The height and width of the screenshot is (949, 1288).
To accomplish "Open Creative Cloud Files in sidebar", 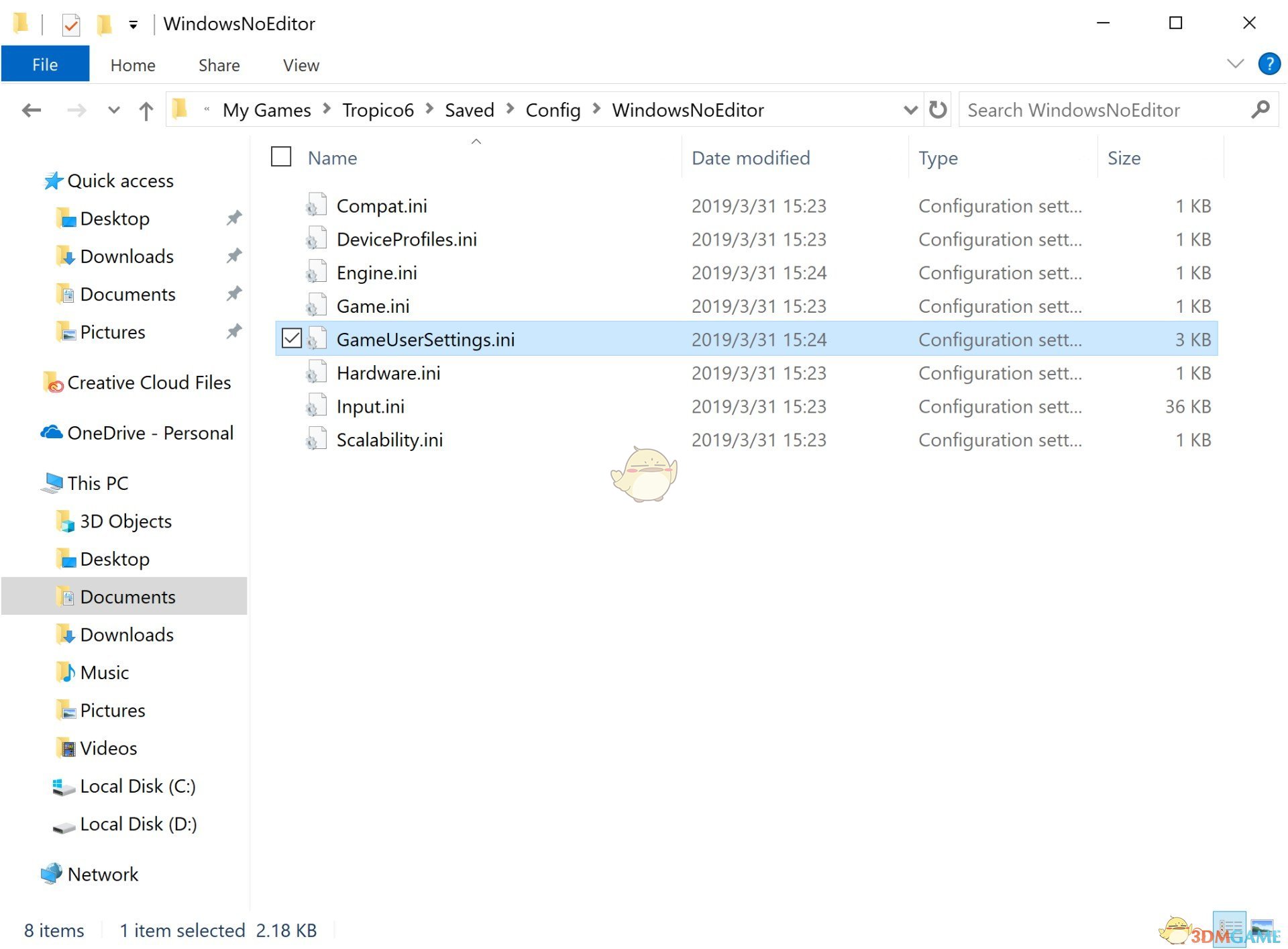I will click(x=149, y=383).
